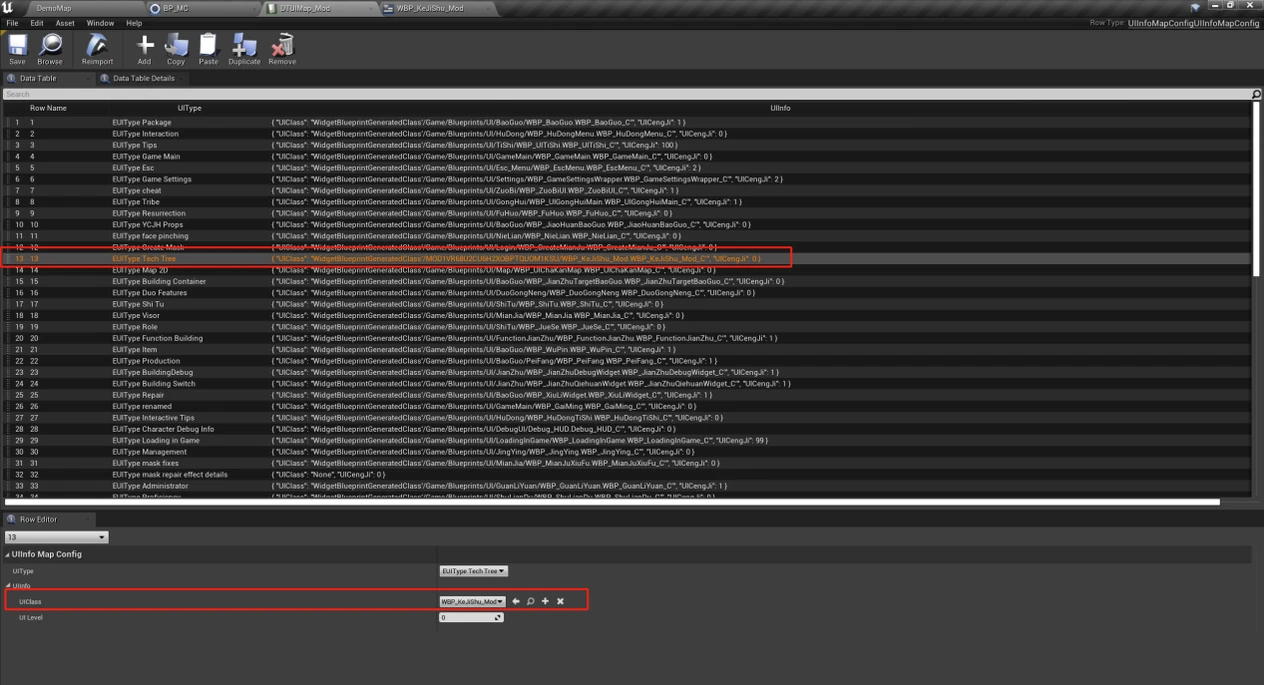Open the UIType dropdown showing EUIType Tech Tree

click(x=474, y=570)
